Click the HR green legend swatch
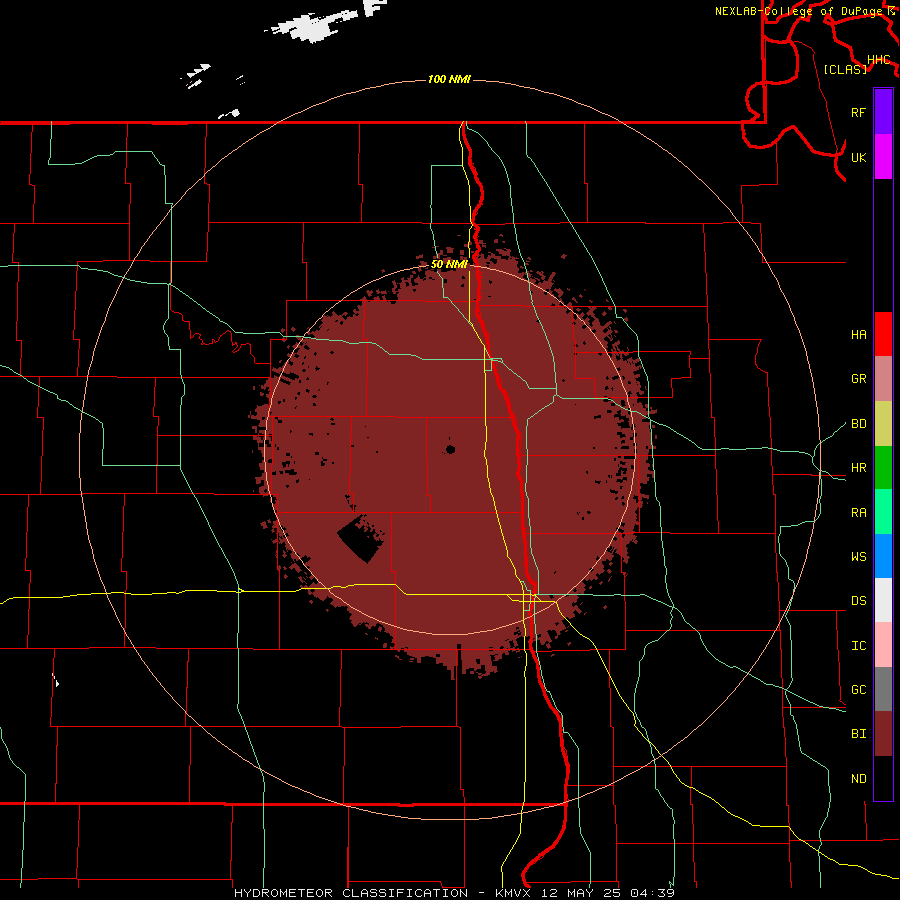 coord(883,468)
